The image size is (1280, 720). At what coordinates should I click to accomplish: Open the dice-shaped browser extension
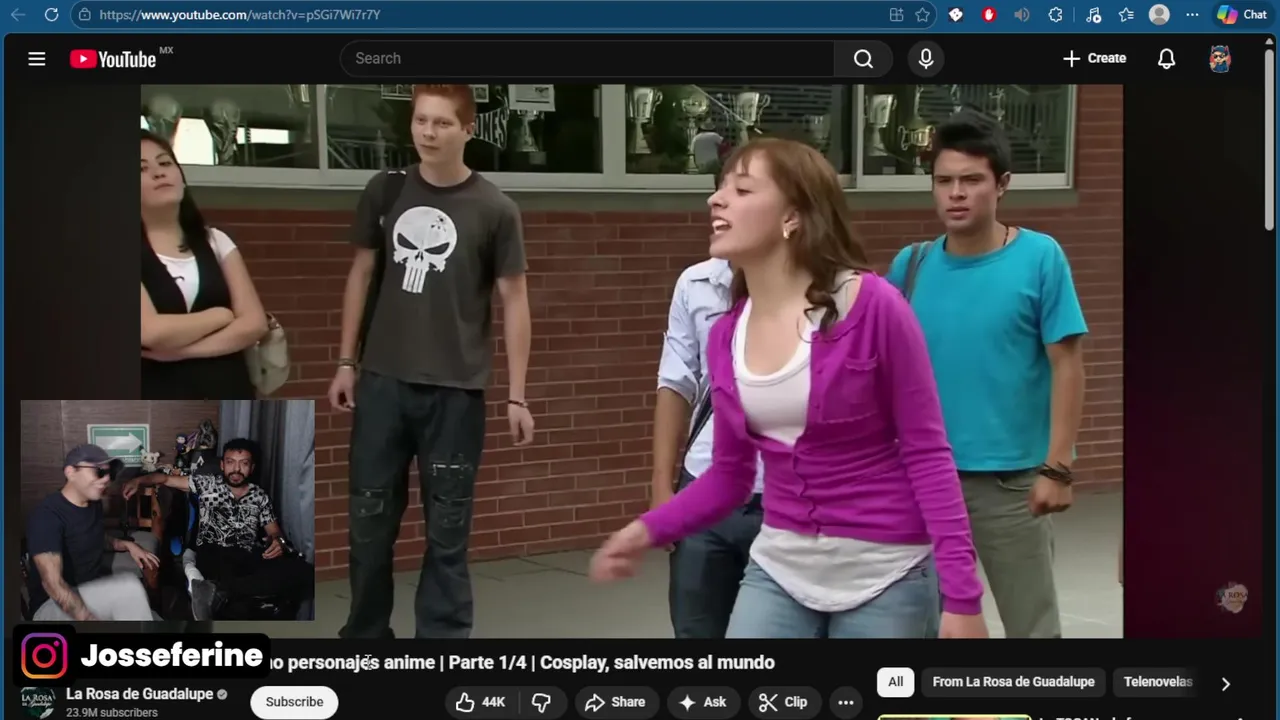click(x=956, y=15)
